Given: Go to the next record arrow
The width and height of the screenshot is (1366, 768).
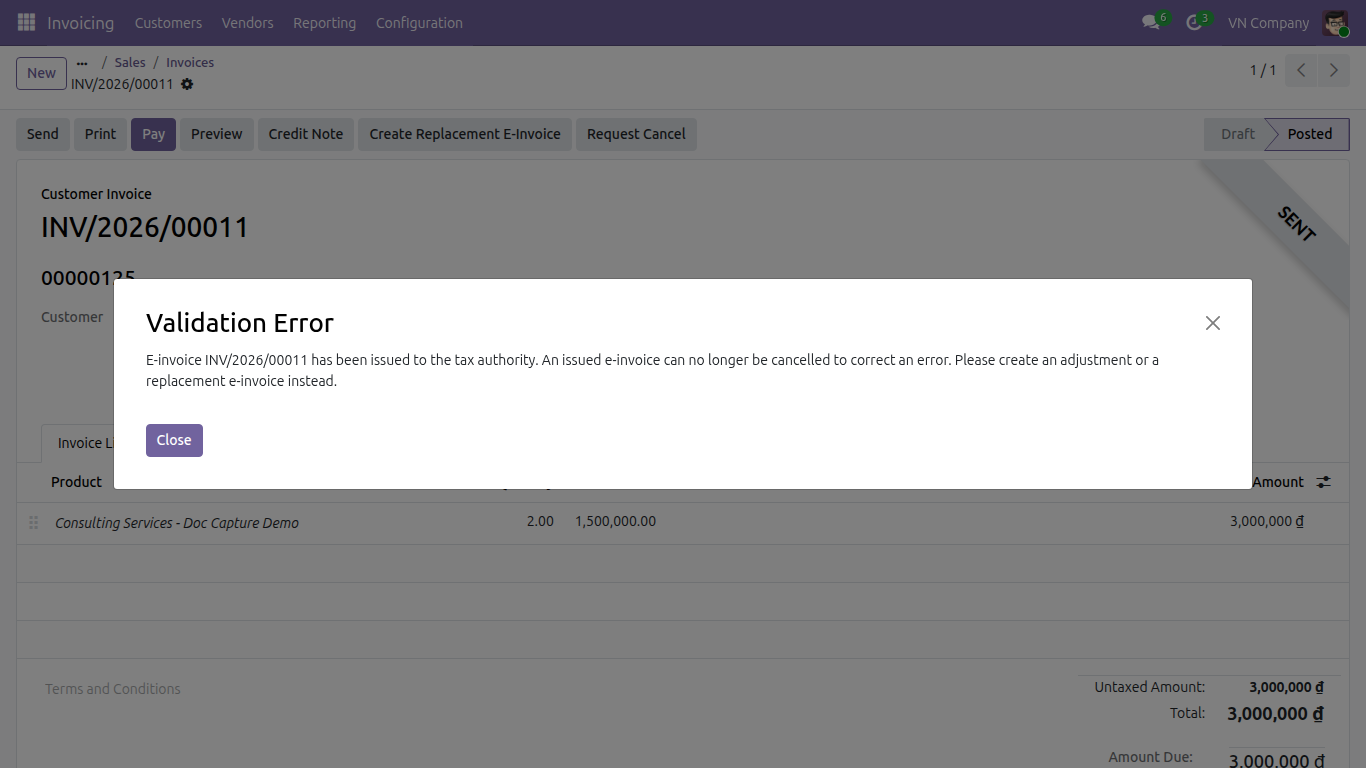Looking at the screenshot, I should click(1333, 70).
